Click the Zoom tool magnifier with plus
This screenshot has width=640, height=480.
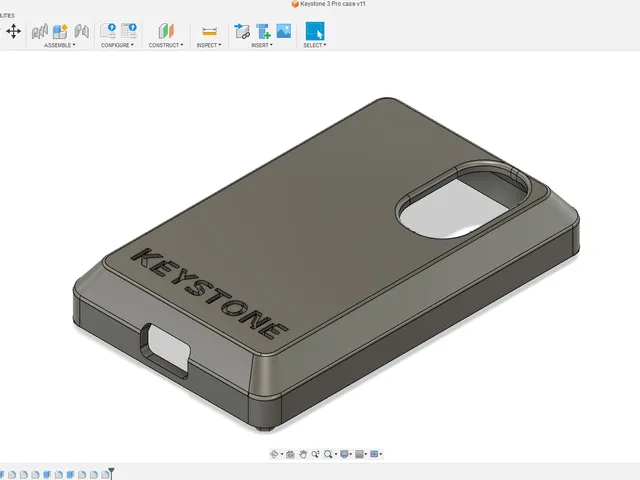[x=315, y=454]
